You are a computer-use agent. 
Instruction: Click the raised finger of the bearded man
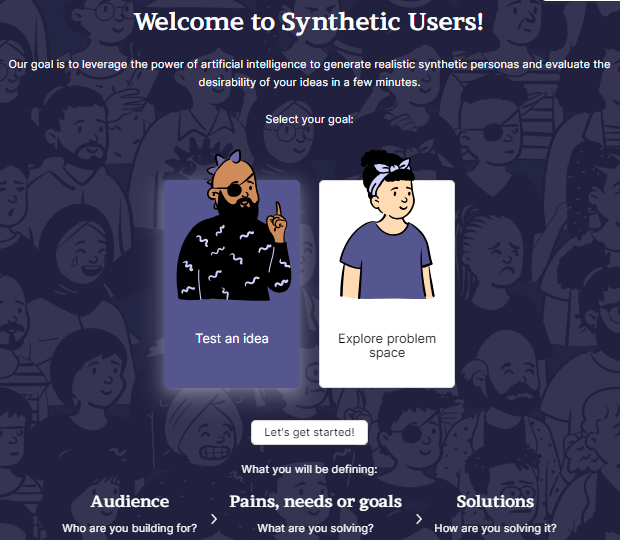click(278, 209)
